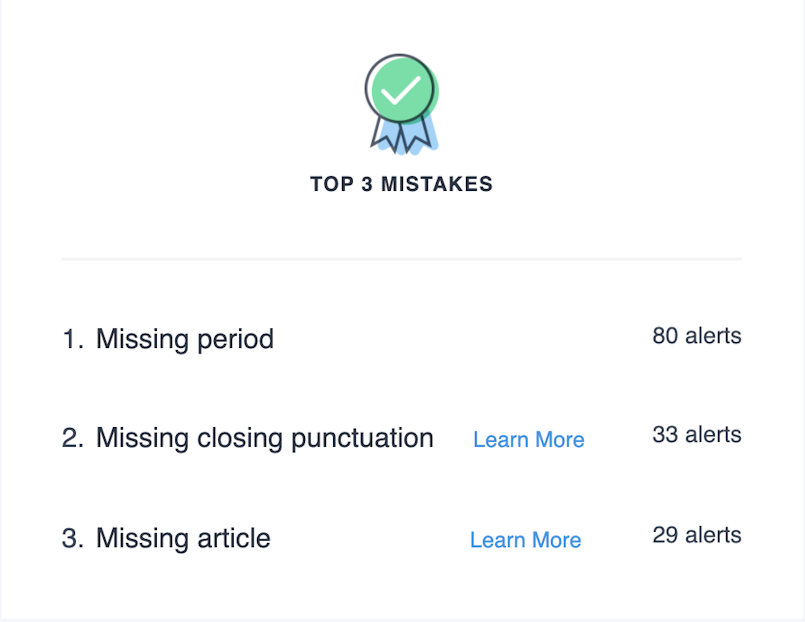The height and width of the screenshot is (622, 805).
Task: Click the horizontal divider below the heading
Action: (x=401, y=259)
